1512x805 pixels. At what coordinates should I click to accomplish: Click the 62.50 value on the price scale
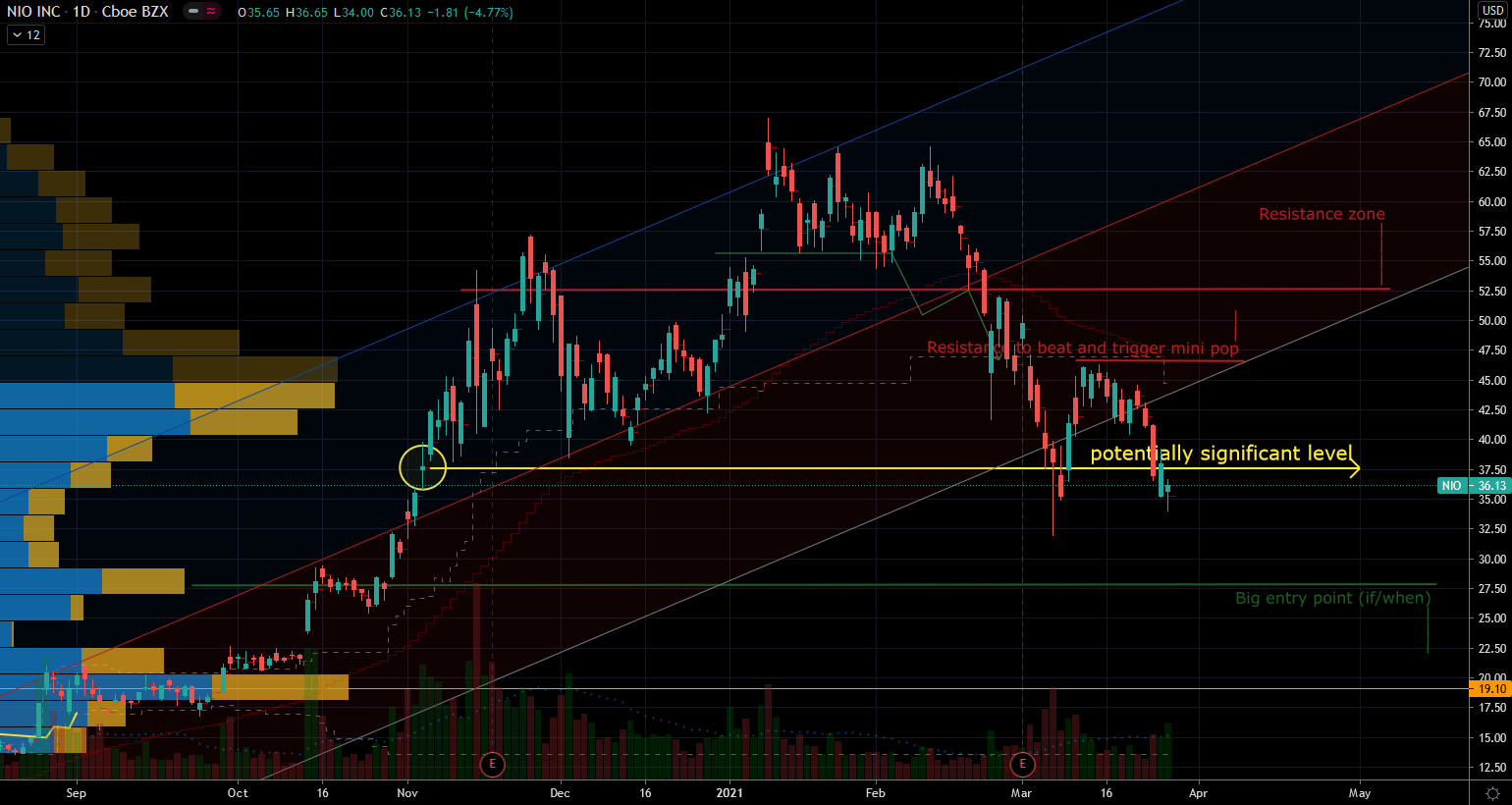(1492, 172)
